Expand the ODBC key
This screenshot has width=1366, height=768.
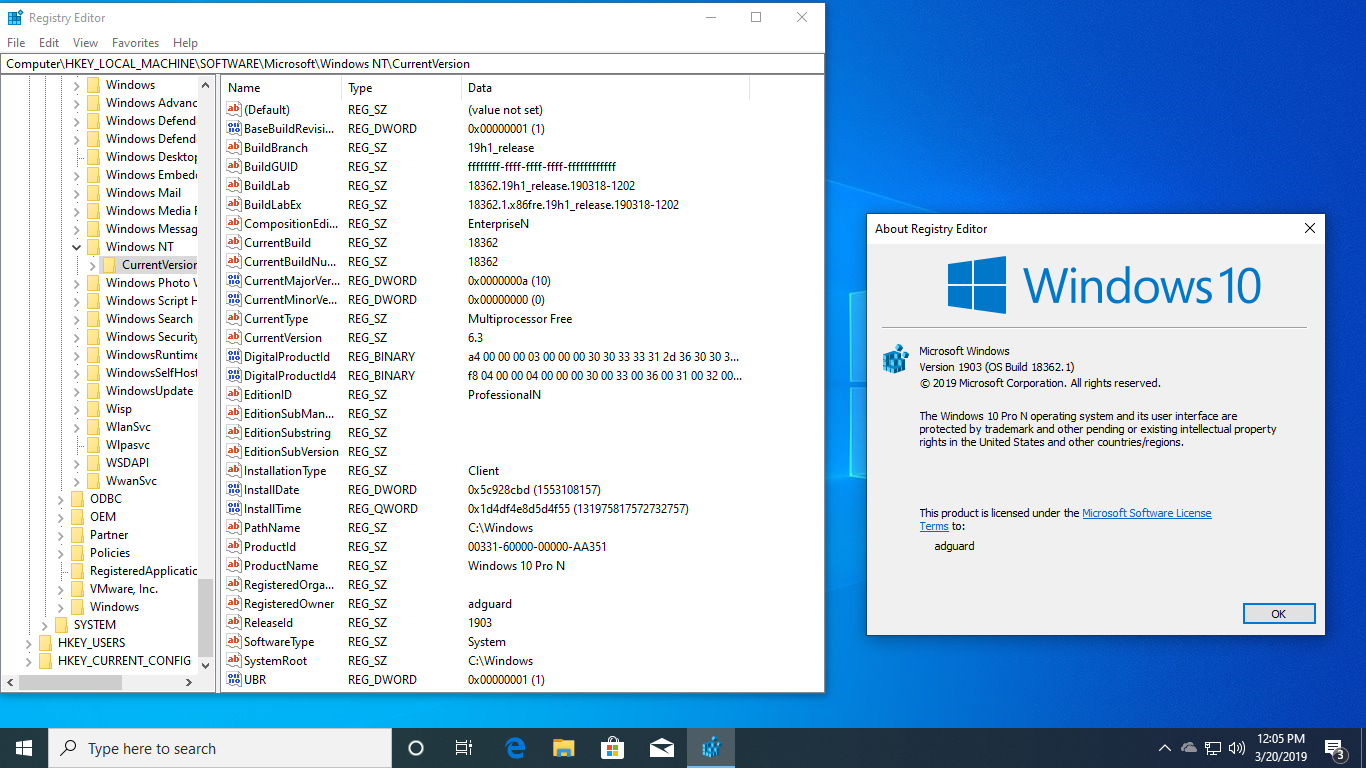[60, 499]
